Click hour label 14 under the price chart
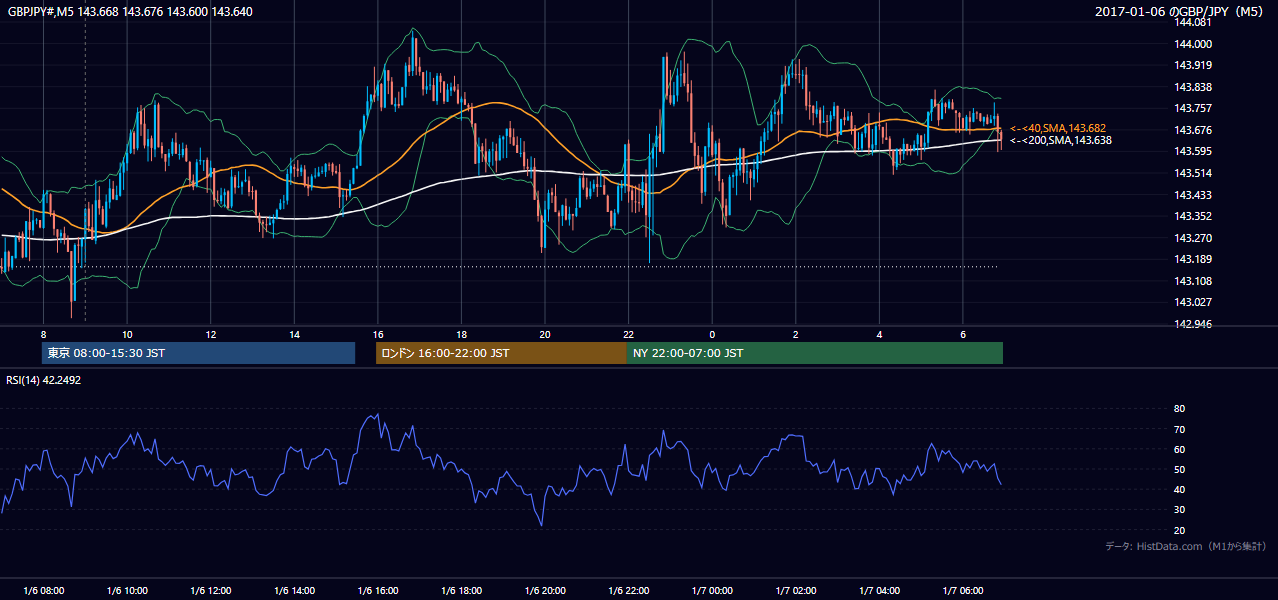Viewport: 1278px width, 600px height. click(294, 334)
